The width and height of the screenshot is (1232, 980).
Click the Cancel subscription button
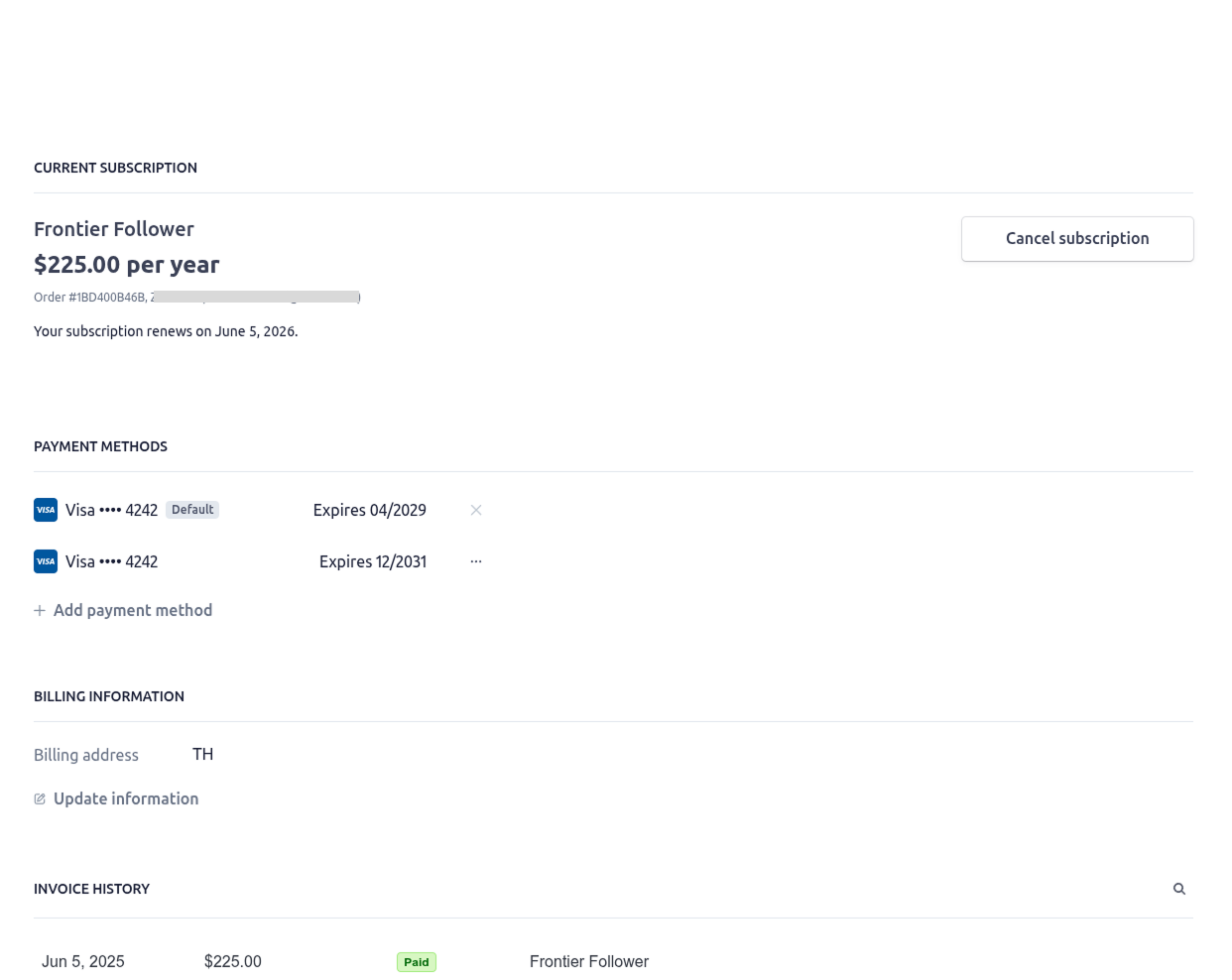pos(1076,239)
